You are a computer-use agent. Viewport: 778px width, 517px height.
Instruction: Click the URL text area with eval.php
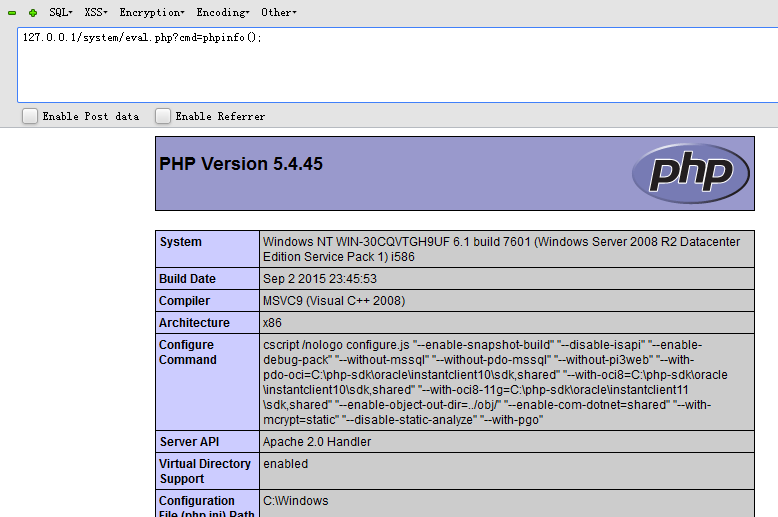click(x=397, y=65)
